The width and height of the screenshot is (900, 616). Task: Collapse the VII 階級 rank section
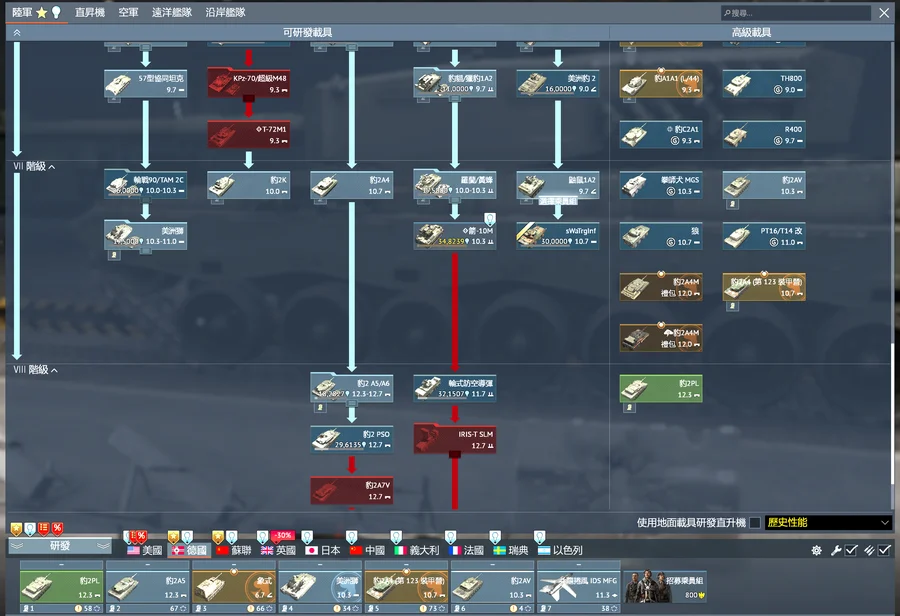click(x=52, y=167)
